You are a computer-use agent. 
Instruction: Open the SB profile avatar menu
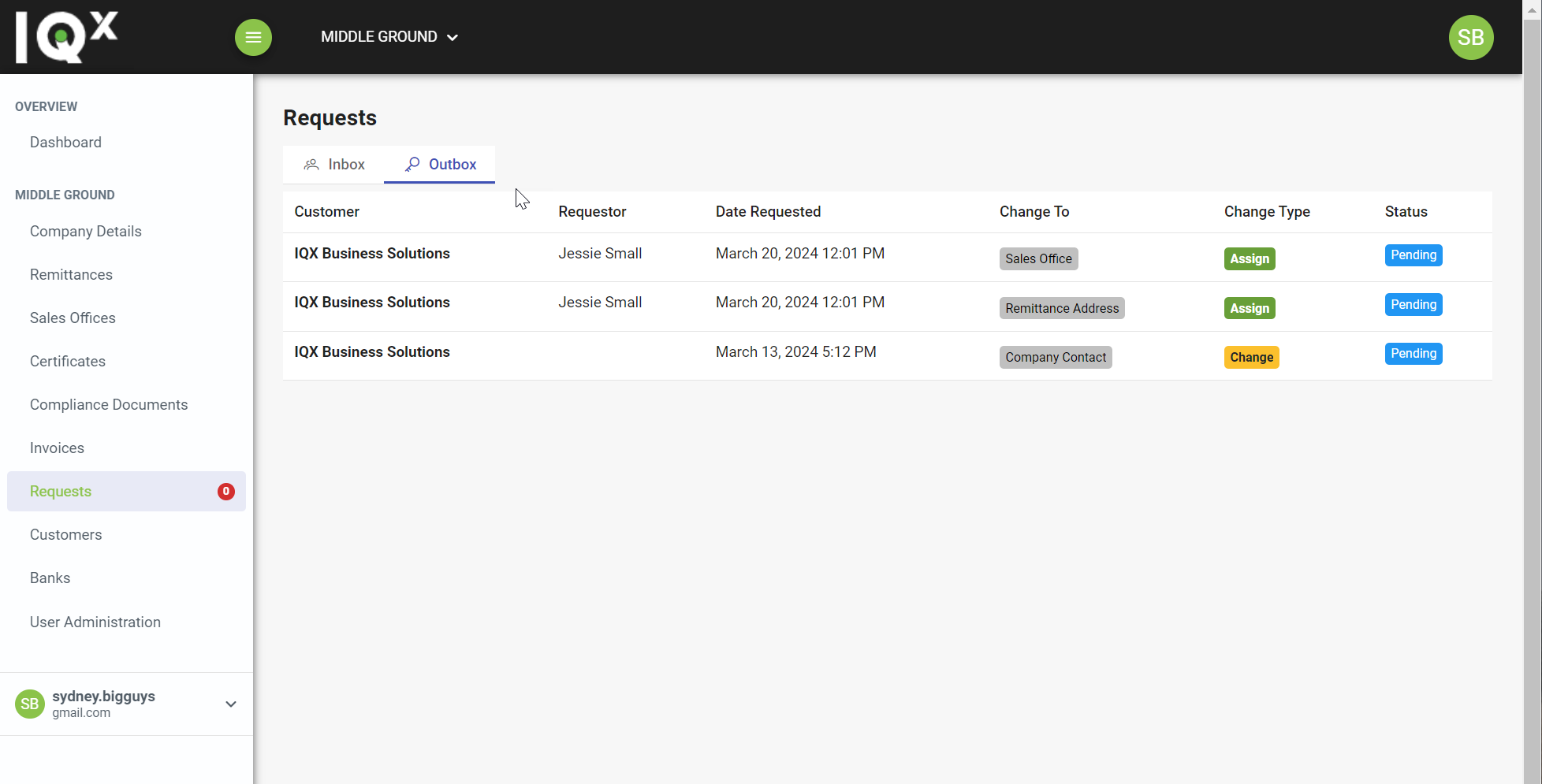pyautogui.click(x=1471, y=37)
